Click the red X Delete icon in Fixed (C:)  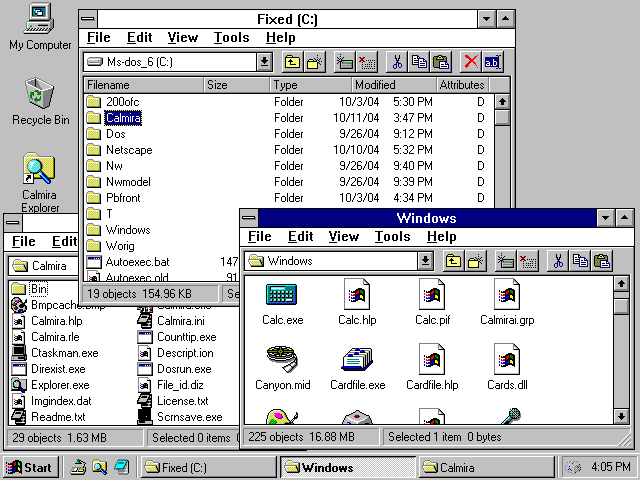[x=471, y=62]
